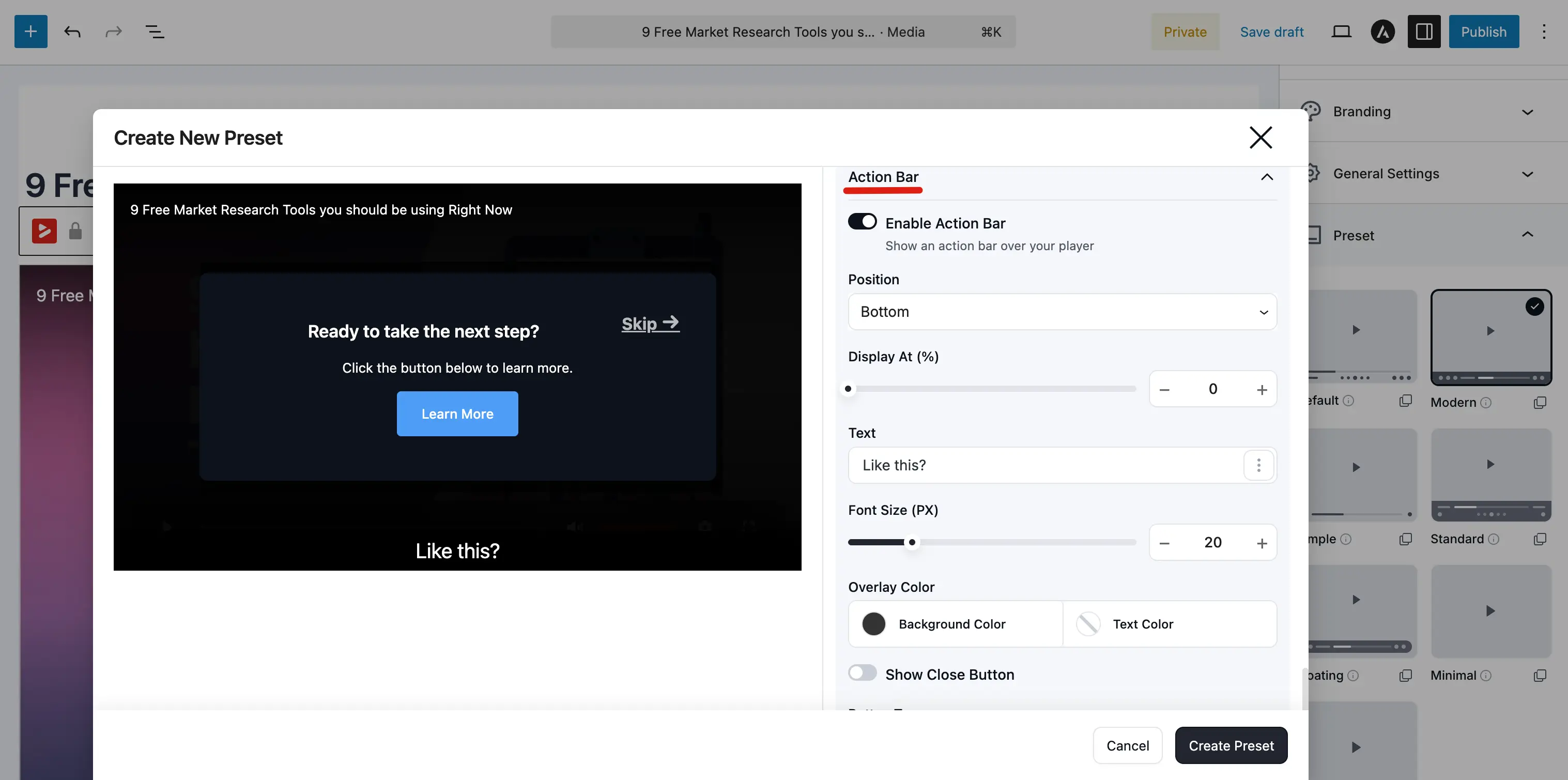Click Save draft

click(x=1271, y=32)
